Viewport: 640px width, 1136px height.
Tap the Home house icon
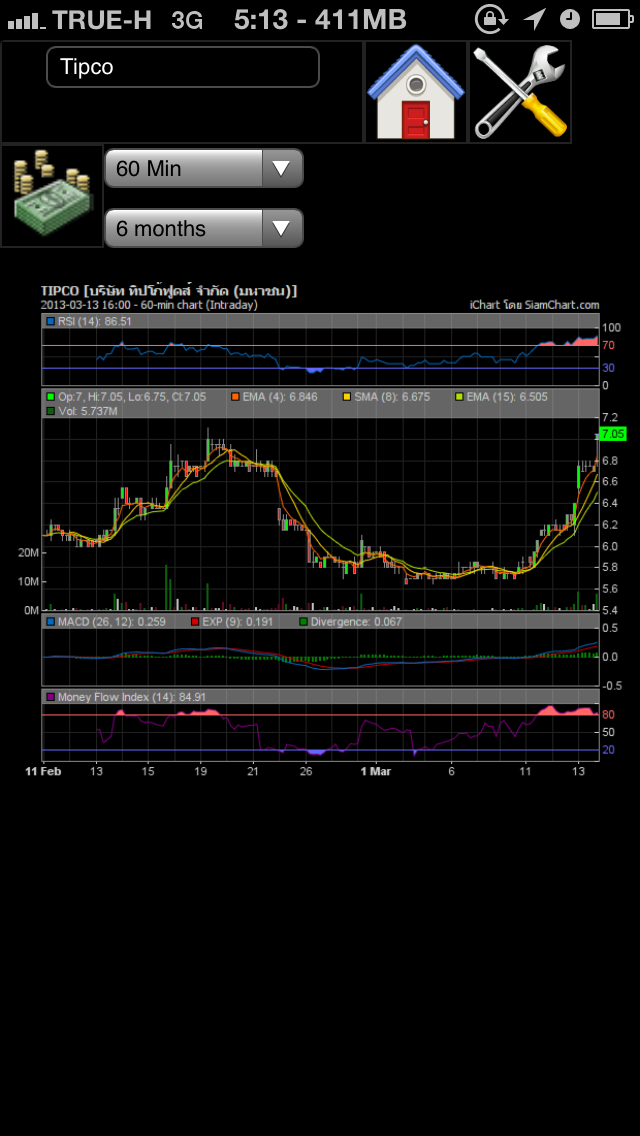click(415, 92)
